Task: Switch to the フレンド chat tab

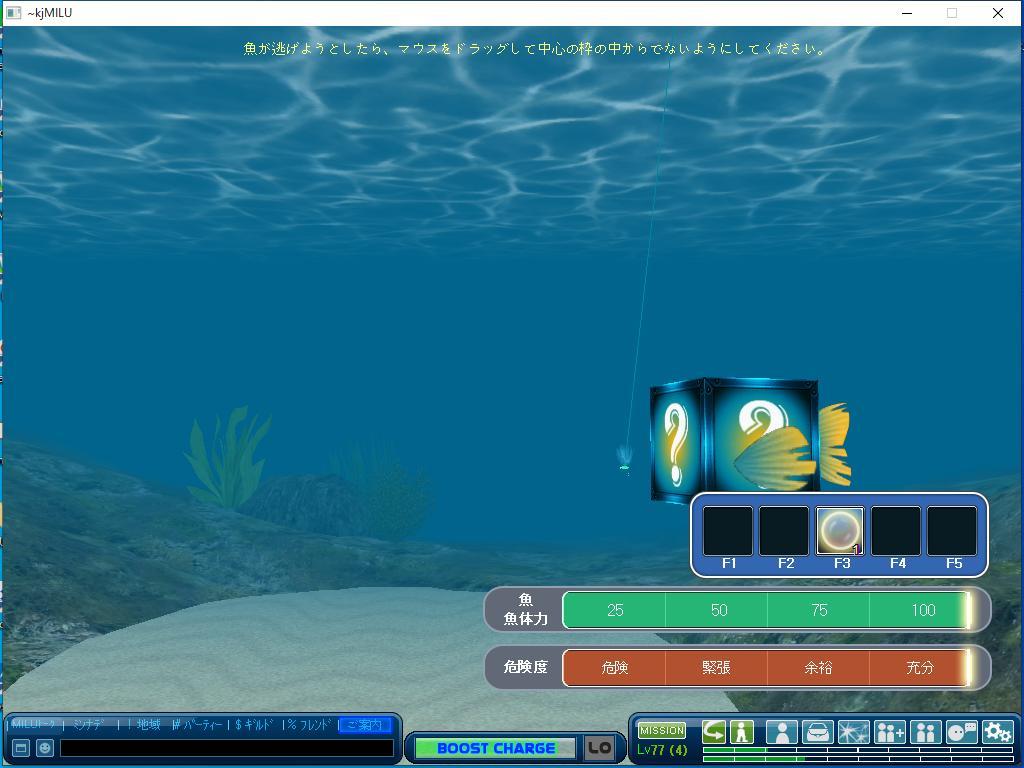Action: [310, 724]
